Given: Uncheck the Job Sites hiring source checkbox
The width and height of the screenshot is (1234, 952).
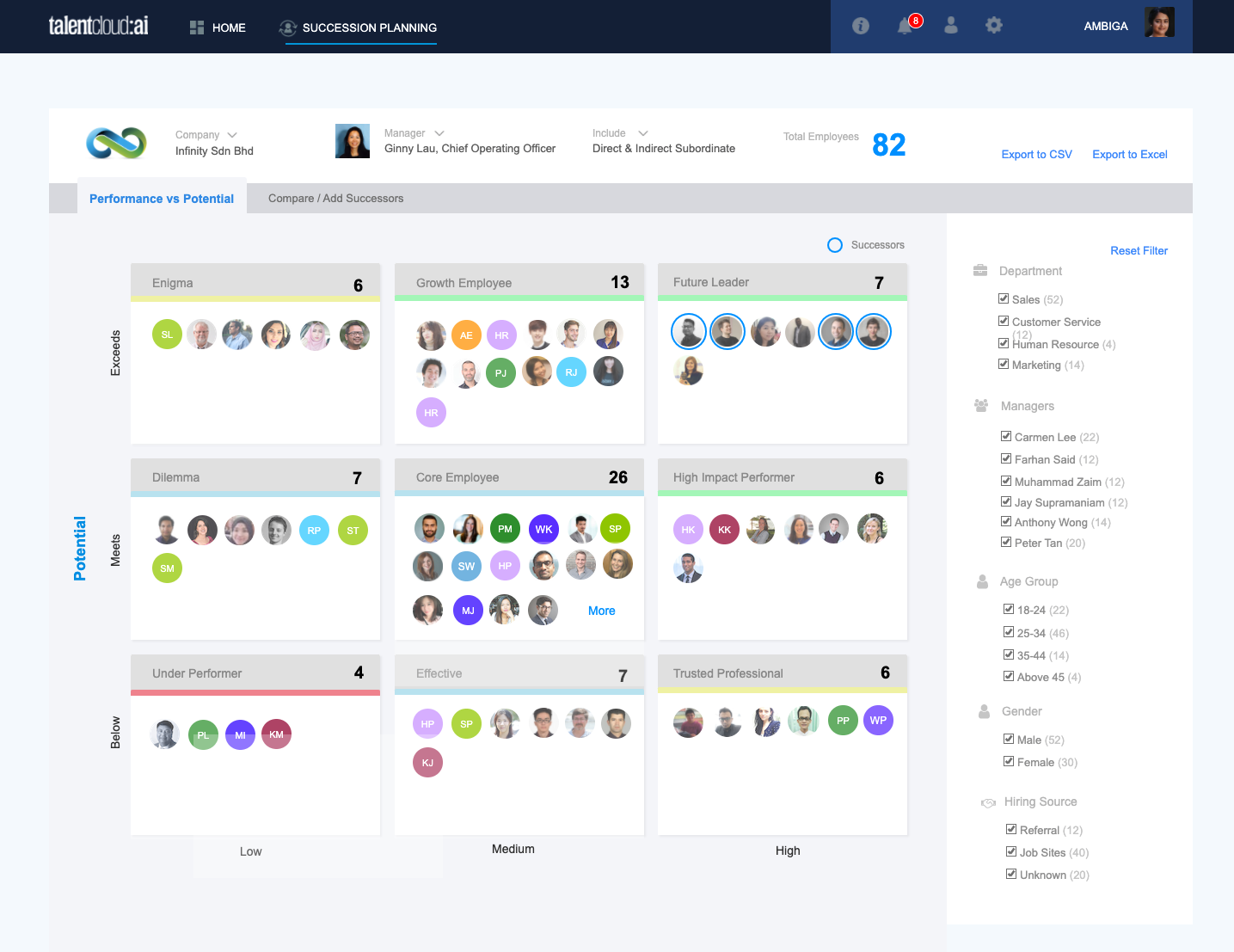Looking at the screenshot, I should pos(1011,851).
